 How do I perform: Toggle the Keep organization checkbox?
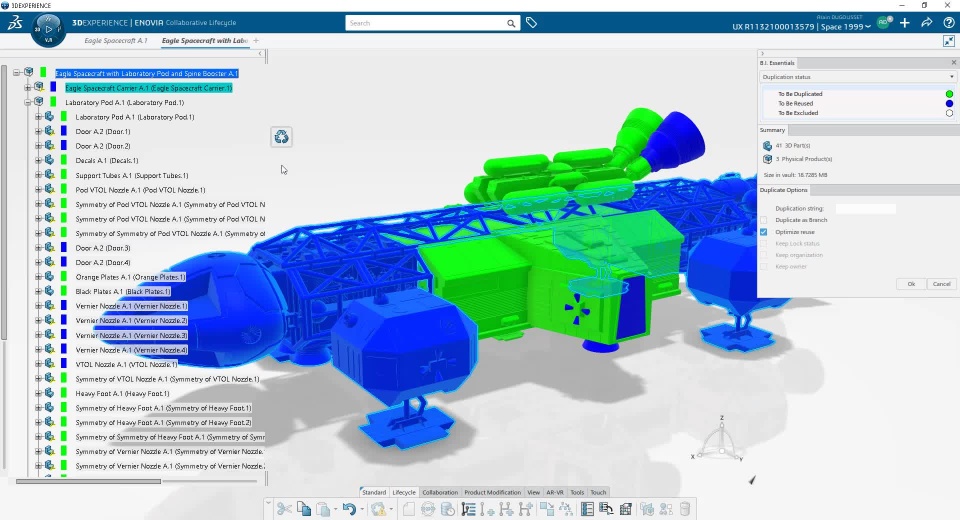pyautogui.click(x=763, y=255)
